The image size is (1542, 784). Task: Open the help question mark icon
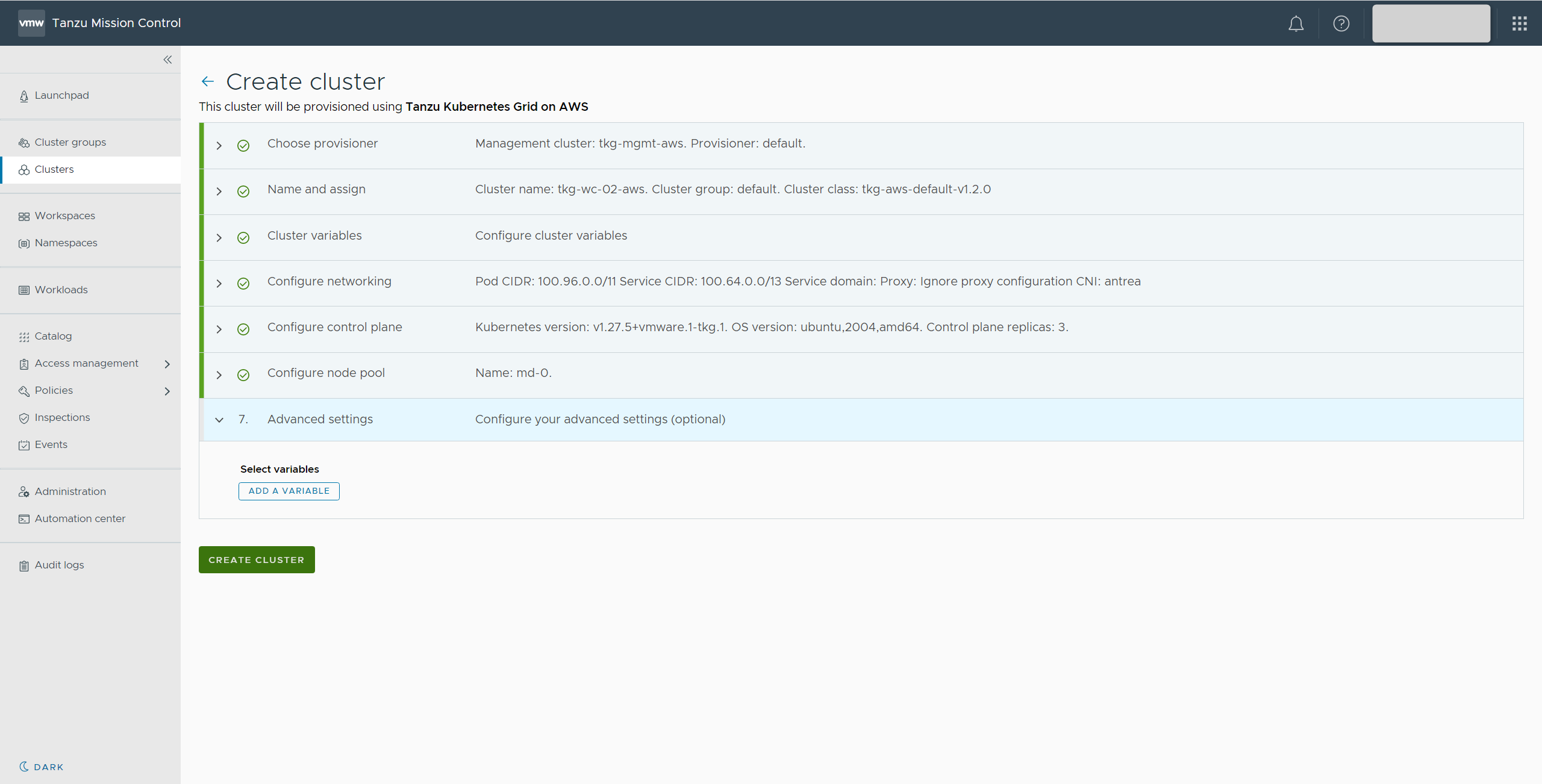pyautogui.click(x=1341, y=23)
